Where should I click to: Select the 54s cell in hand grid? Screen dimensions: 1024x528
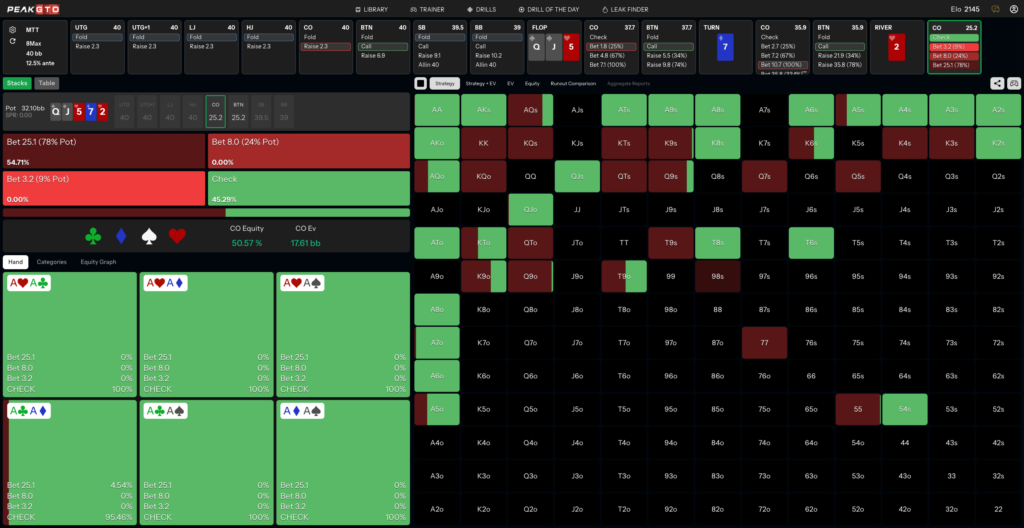pos(904,409)
